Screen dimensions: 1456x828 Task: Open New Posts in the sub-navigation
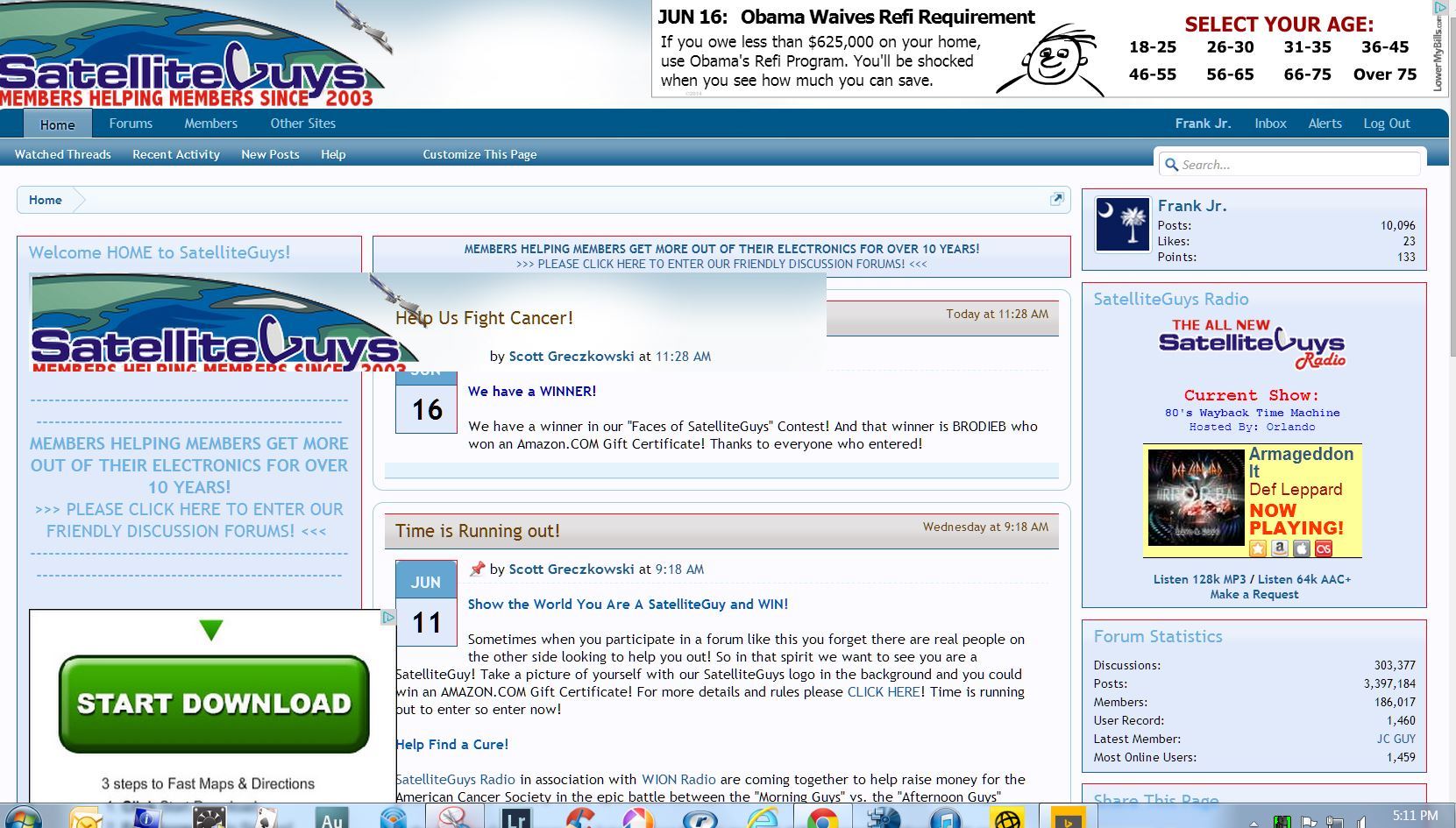[x=270, y=154]
